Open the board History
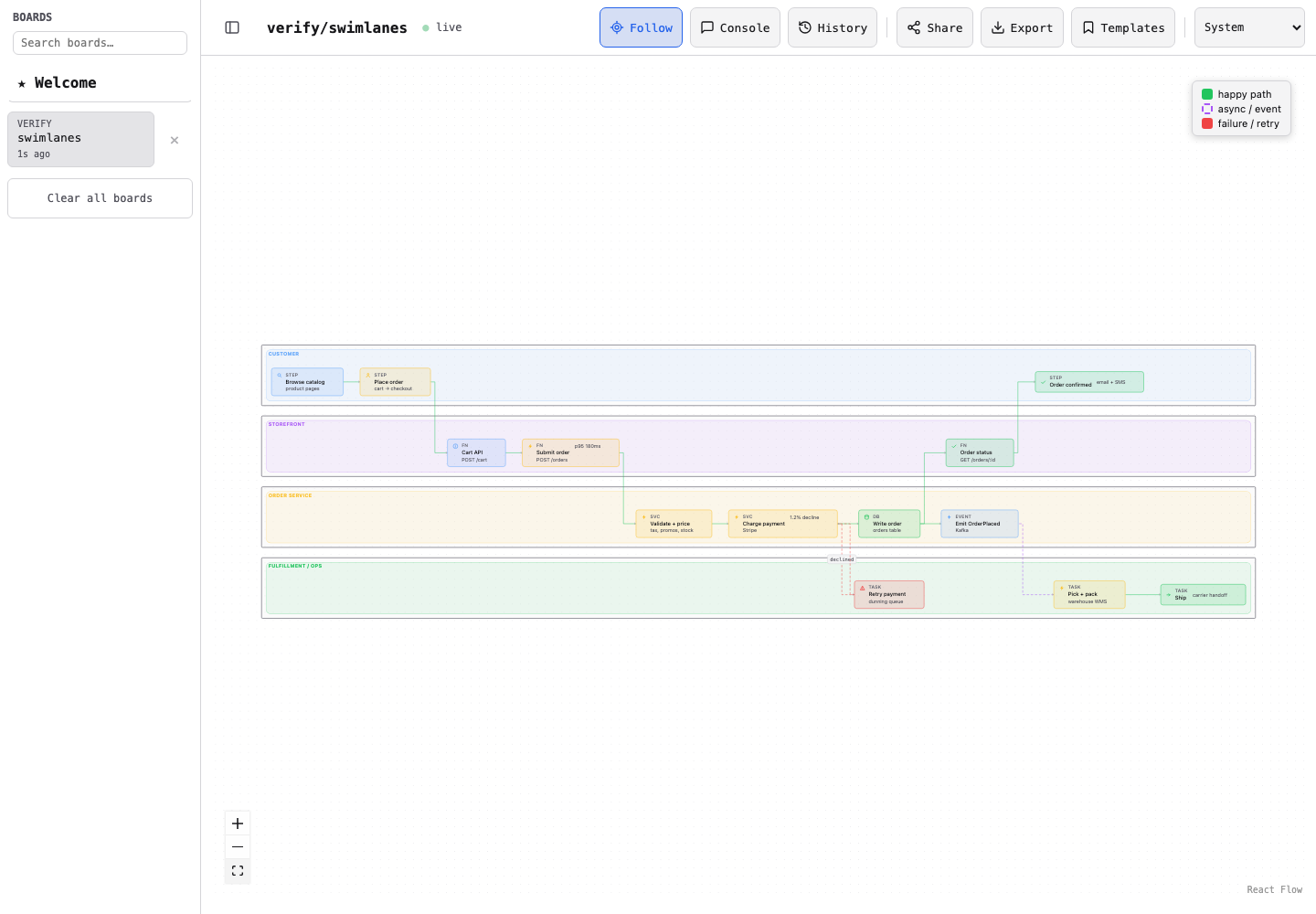 (833, 27)
